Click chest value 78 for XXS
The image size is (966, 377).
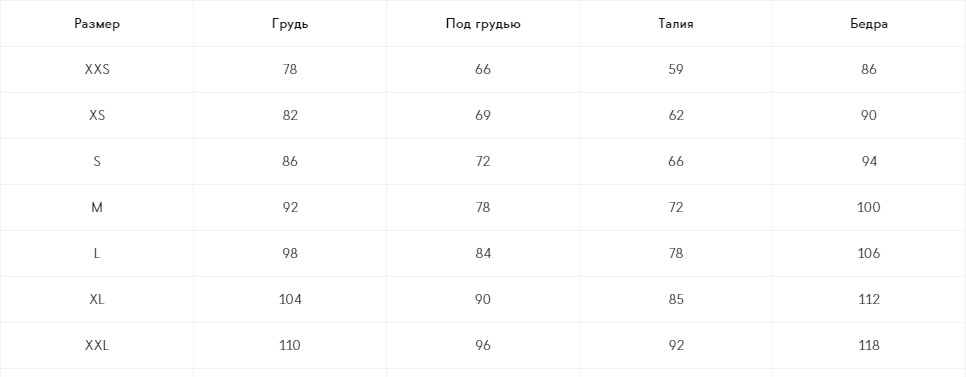[290, 70]
